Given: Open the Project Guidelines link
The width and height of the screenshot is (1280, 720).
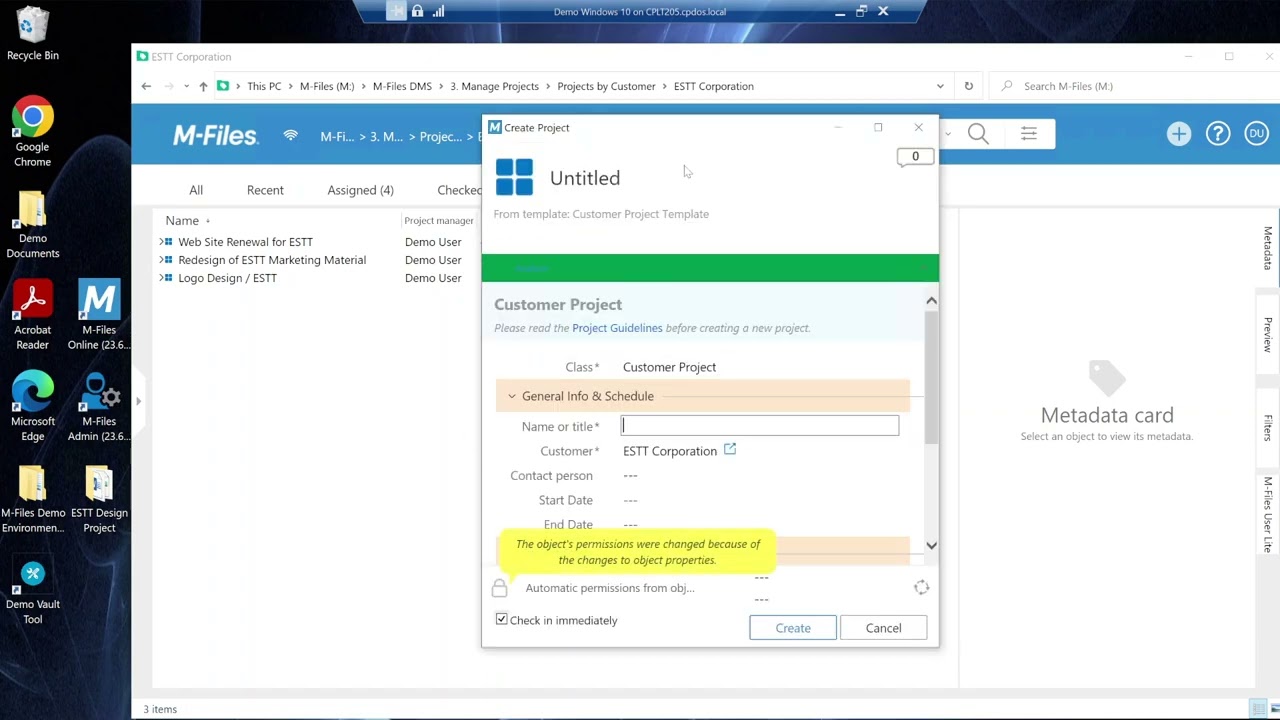Looking at the screenshot, I should click(x=617, y=328).
